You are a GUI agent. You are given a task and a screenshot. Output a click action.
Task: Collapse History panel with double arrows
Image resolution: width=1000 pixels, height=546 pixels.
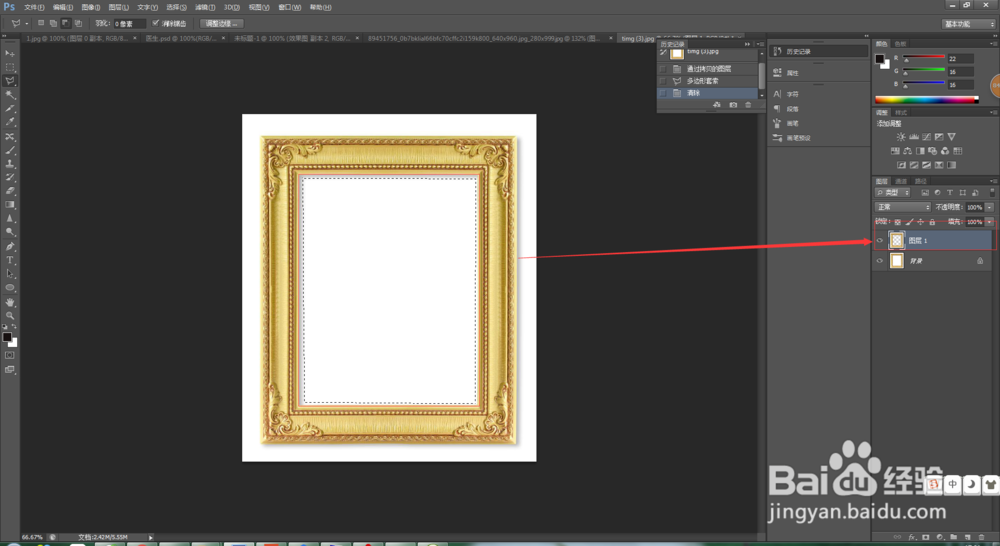(747, 44)
